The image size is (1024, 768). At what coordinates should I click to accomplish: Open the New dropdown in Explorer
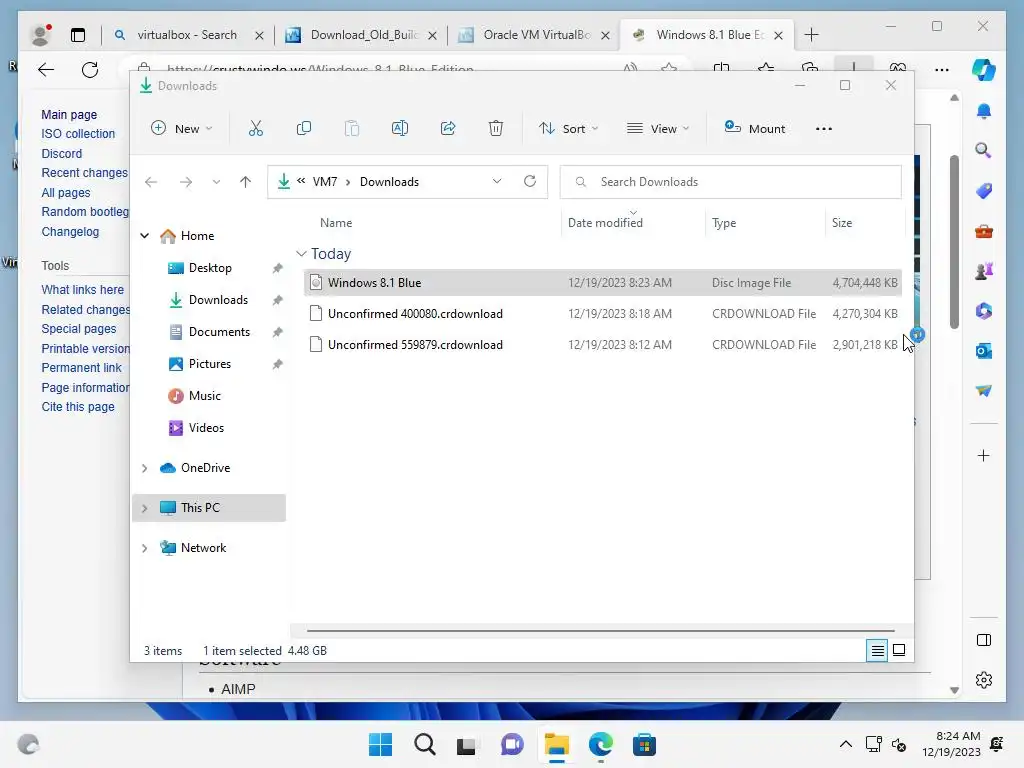coord(182,129)
